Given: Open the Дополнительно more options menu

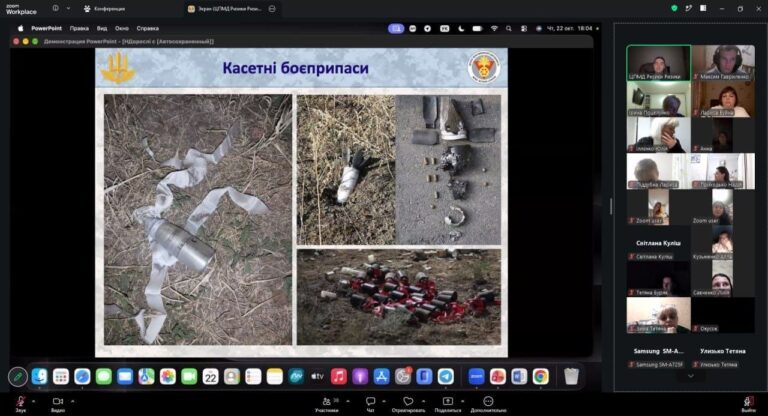Looking at the screenshot, I should click(488, 404).
